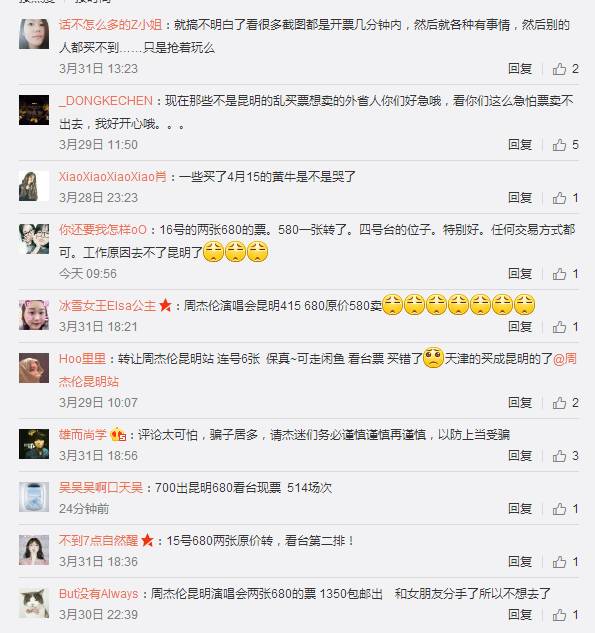Reply to 雄而尚学's warning comment
595x633 pixels.
tap(520, 455)
